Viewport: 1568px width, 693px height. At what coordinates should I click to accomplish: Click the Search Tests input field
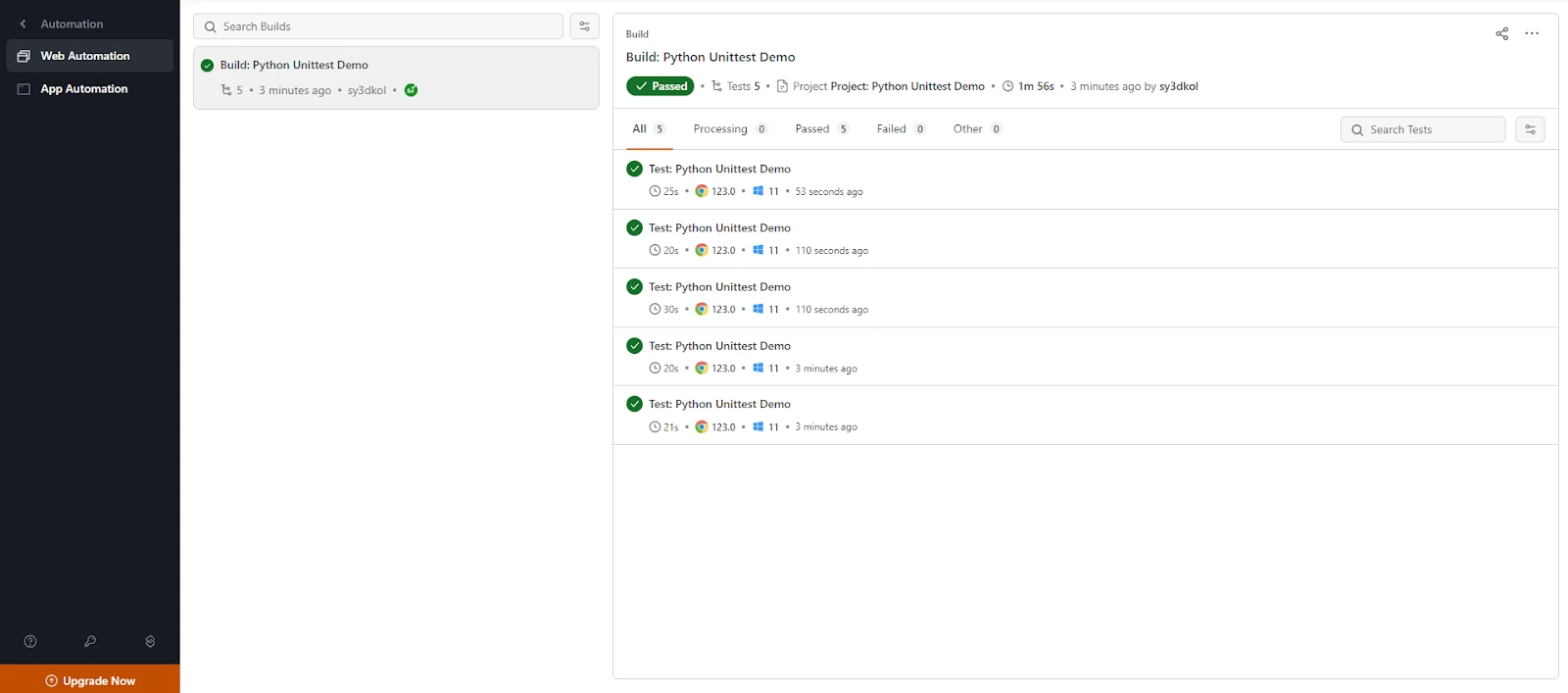pyautogui.click(x=1431, y=129)
